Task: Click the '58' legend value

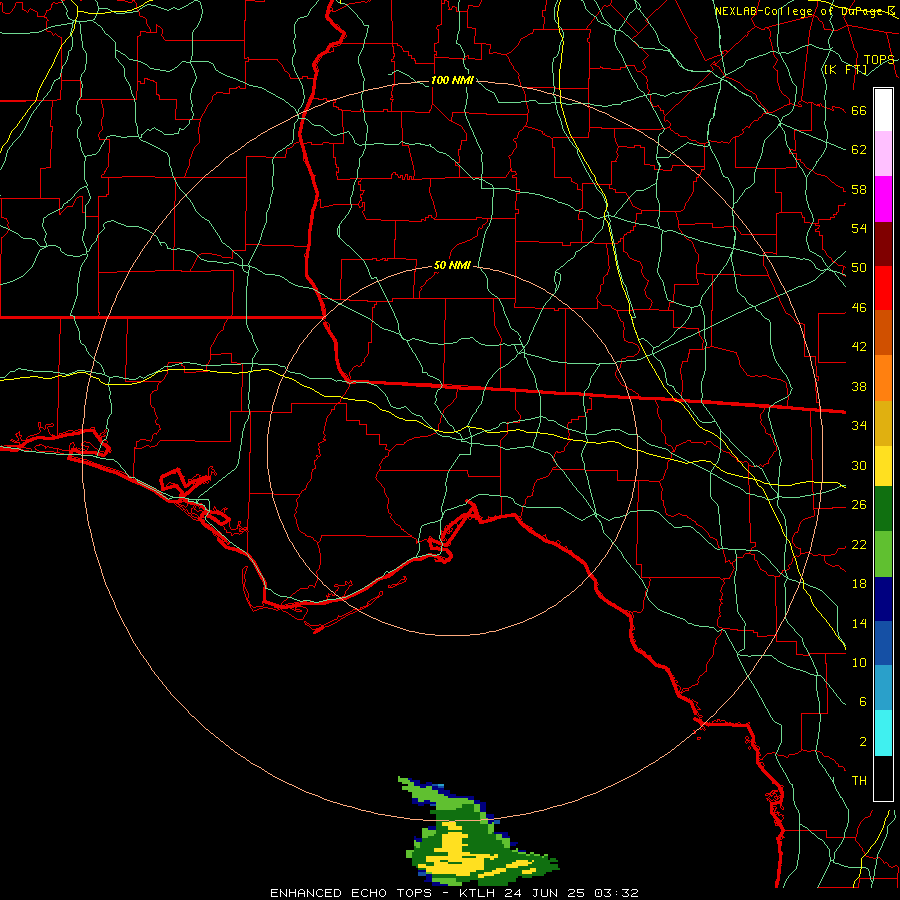Action: click(x=859, y=189)
